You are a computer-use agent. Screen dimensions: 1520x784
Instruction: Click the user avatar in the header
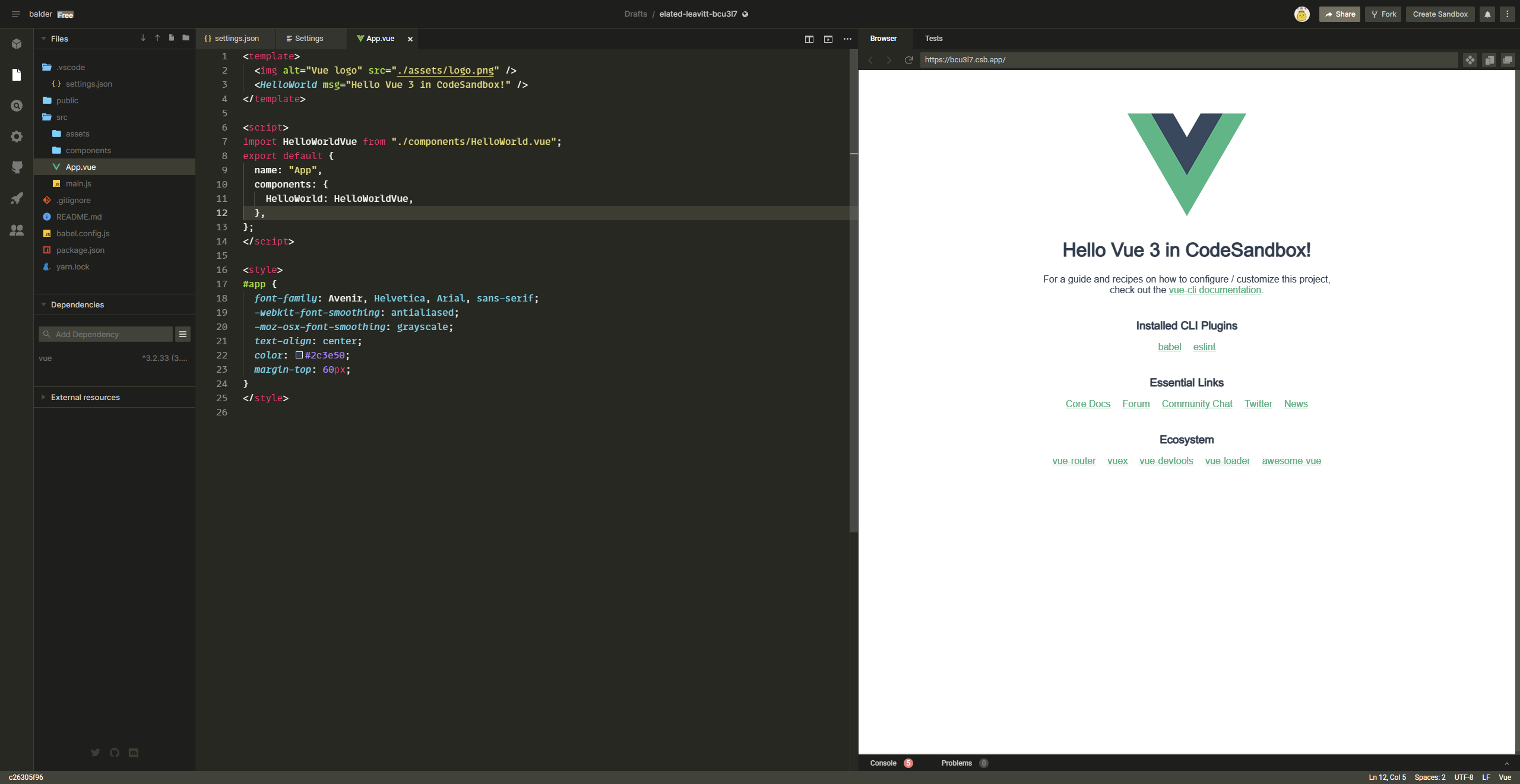coord(1301,14)
